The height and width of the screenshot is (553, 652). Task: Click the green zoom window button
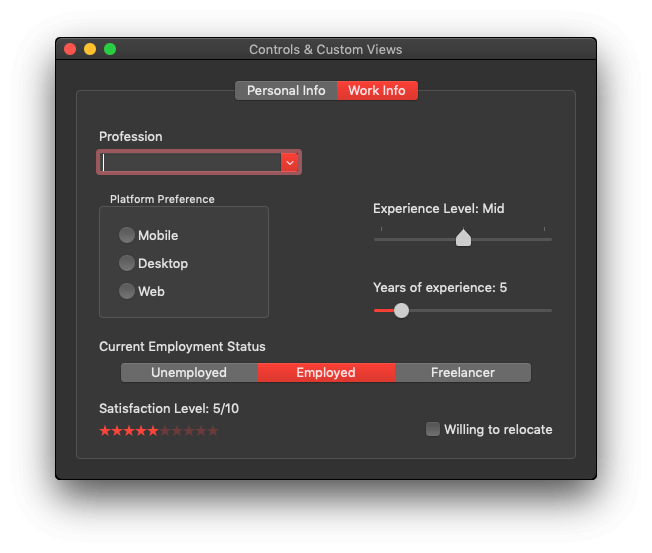[x=110, y=49]
